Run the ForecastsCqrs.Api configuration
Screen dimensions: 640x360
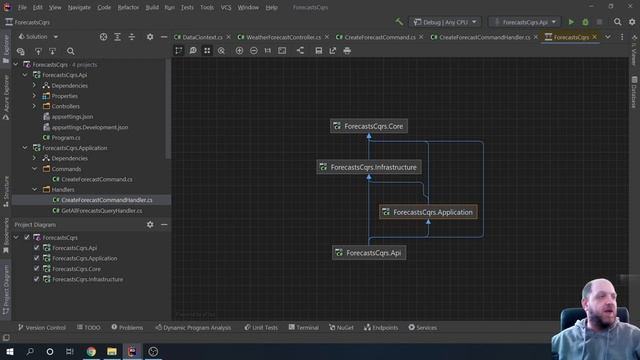571,22
